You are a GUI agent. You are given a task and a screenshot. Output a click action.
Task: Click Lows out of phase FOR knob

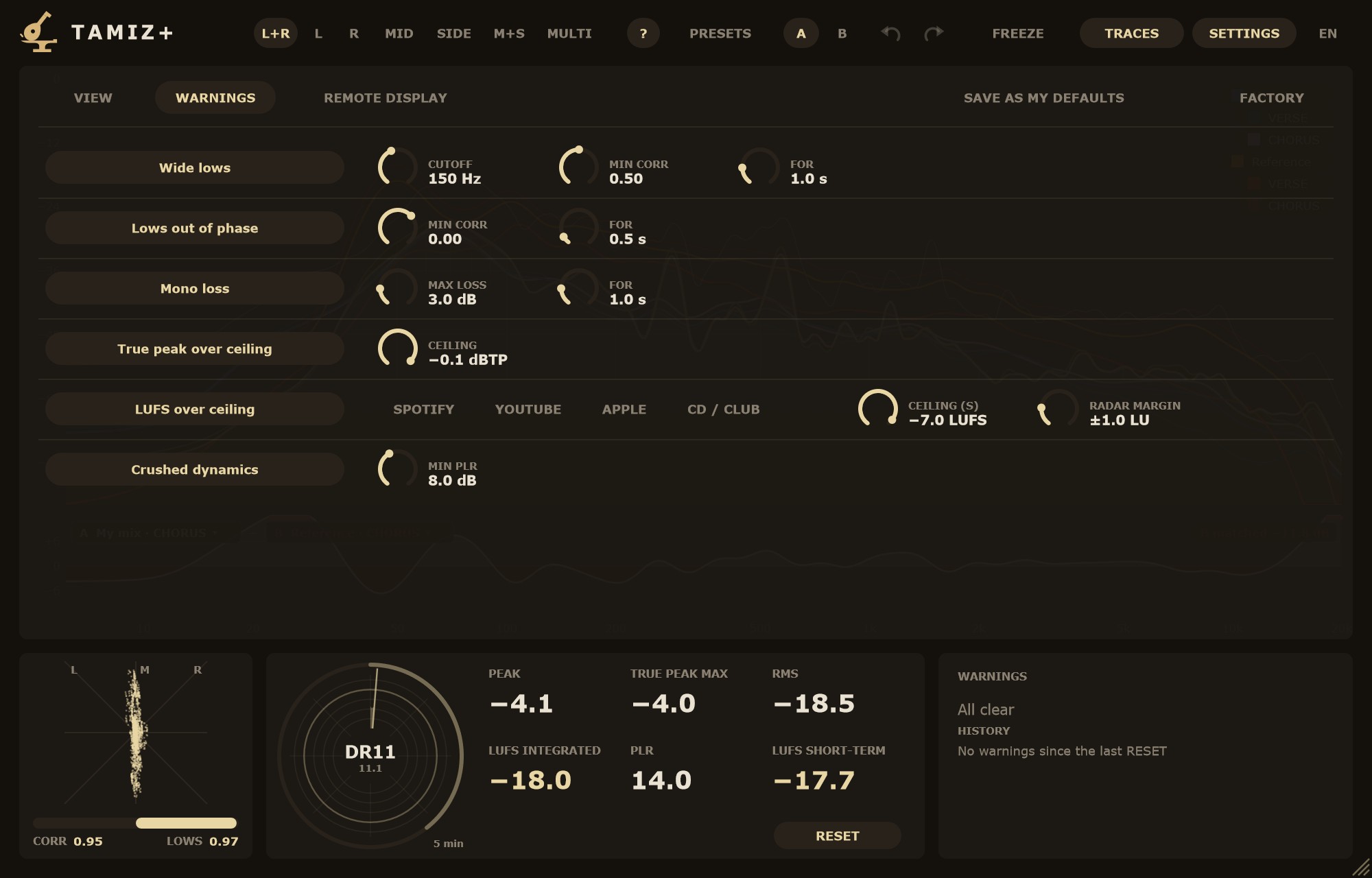pyautogui.click(x=578, y=228)
